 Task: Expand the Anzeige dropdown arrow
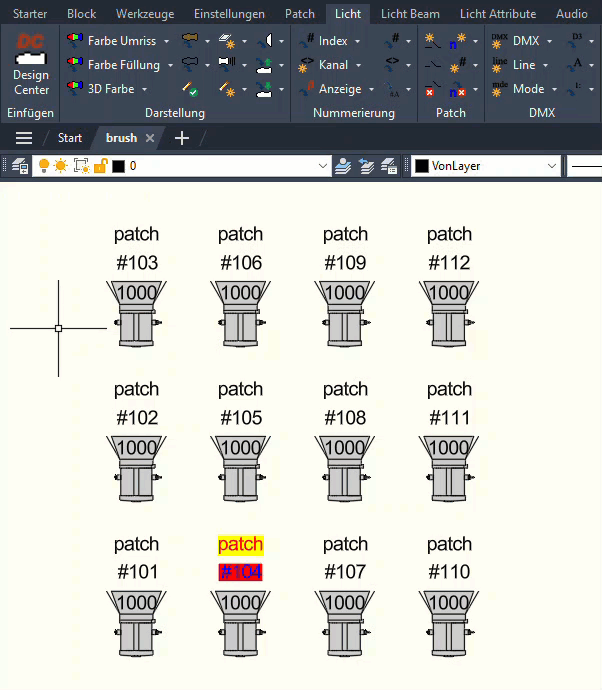371,89
